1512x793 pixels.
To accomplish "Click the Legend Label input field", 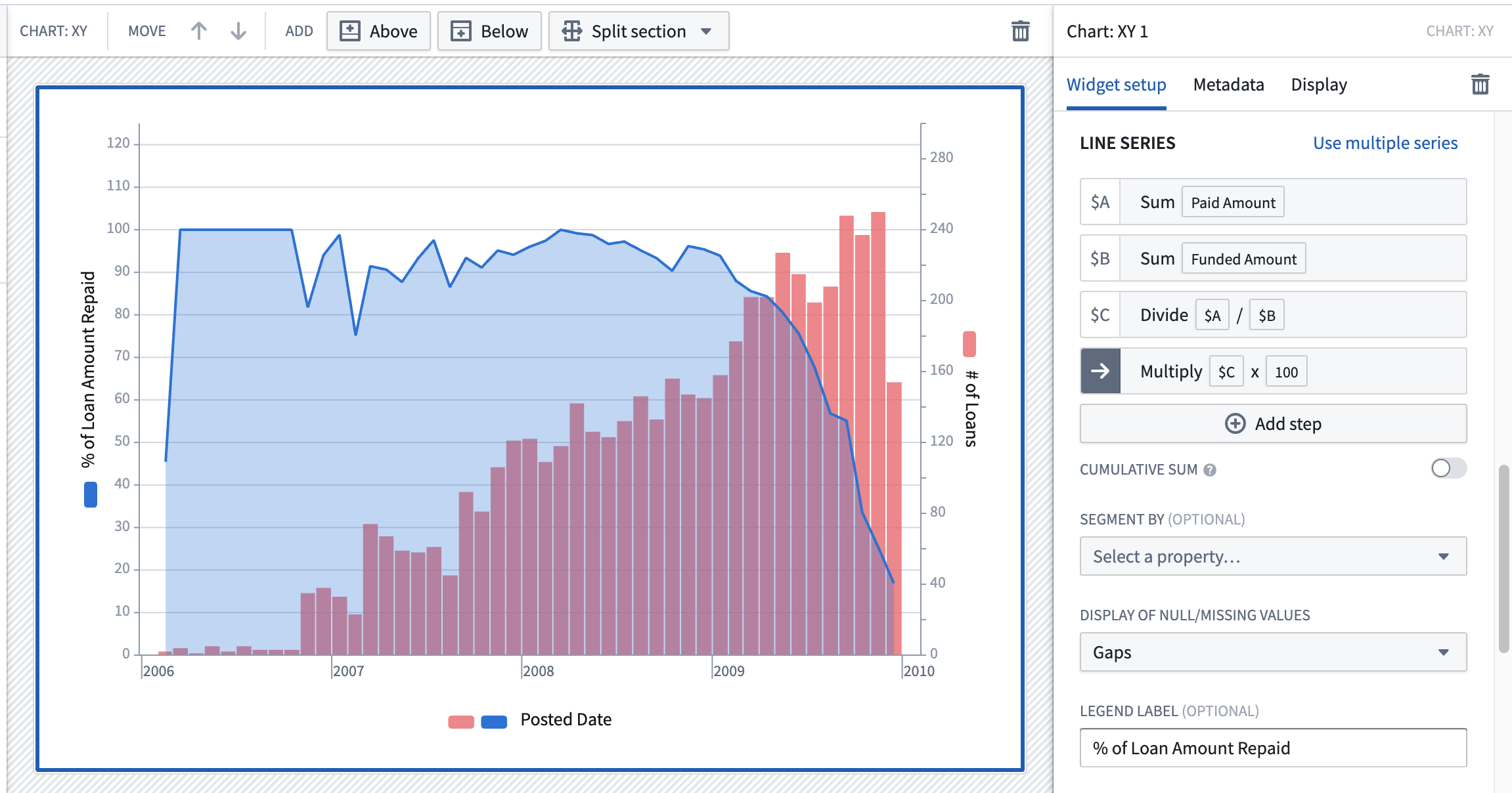I will (x=1273, y=748).
